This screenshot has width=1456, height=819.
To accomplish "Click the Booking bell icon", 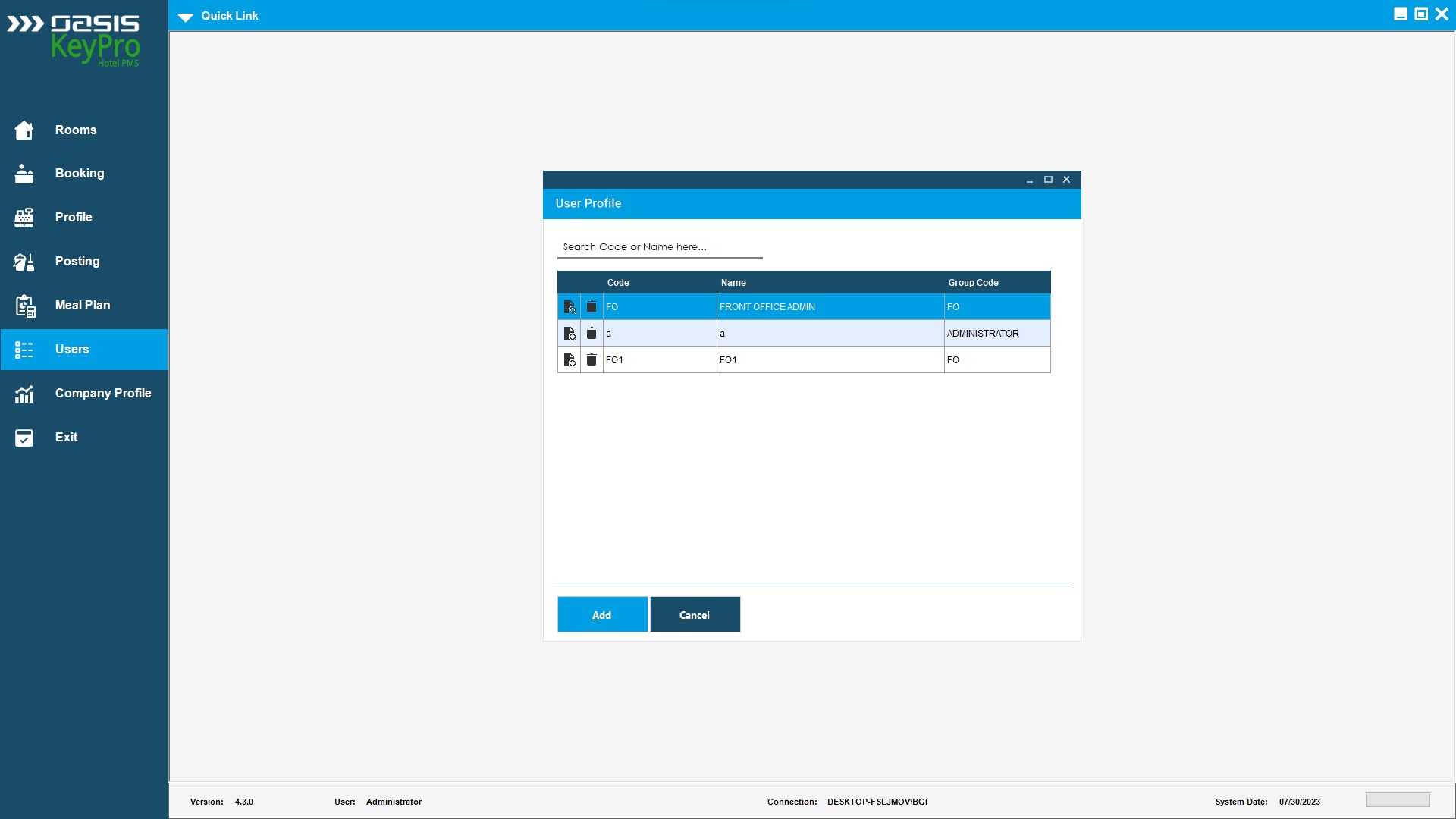I will tap(24, 174).
